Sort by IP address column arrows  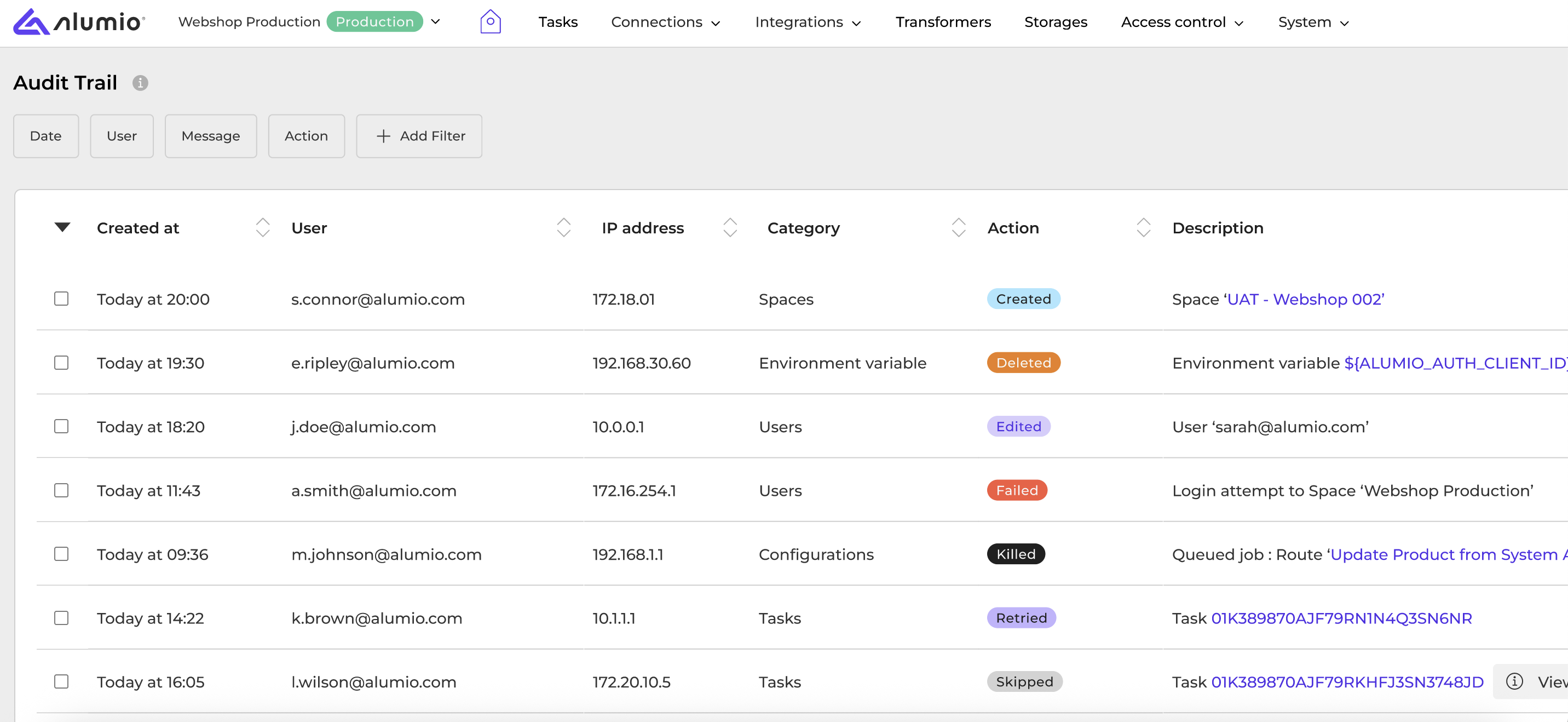[x=730, y=227]
